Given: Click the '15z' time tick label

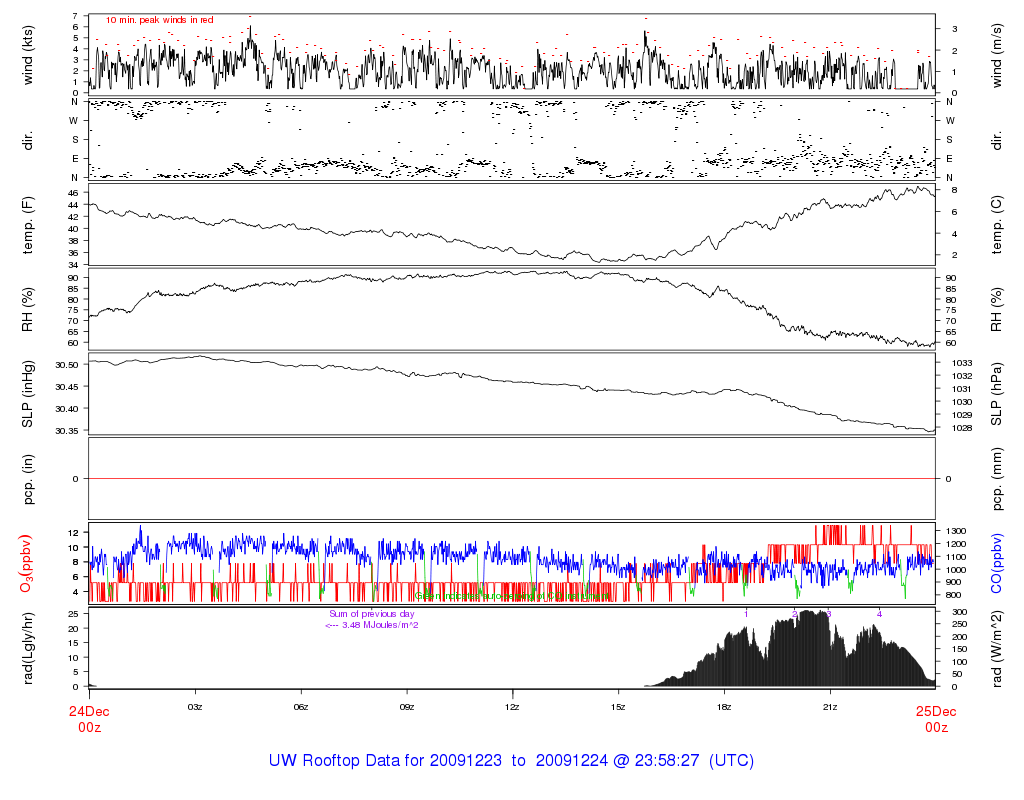Looking at the screenshot, I should 618,707.
